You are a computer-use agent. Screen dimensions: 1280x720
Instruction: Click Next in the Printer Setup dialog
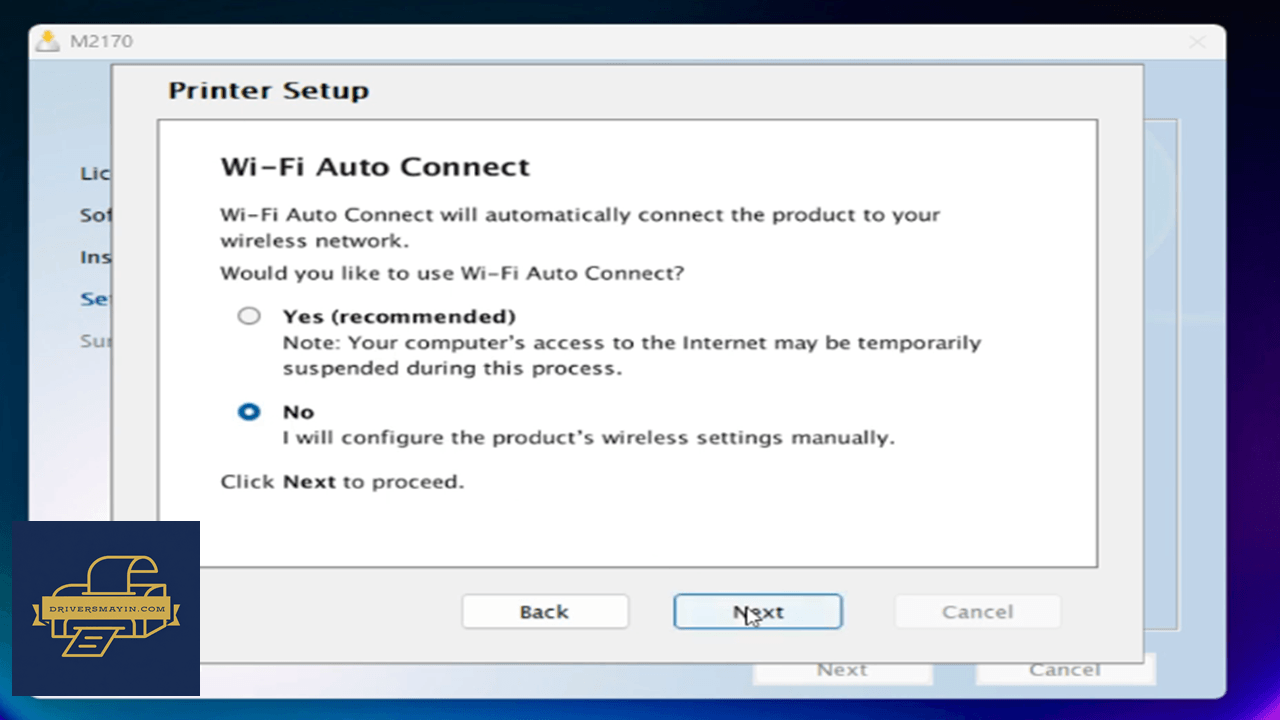758,612
